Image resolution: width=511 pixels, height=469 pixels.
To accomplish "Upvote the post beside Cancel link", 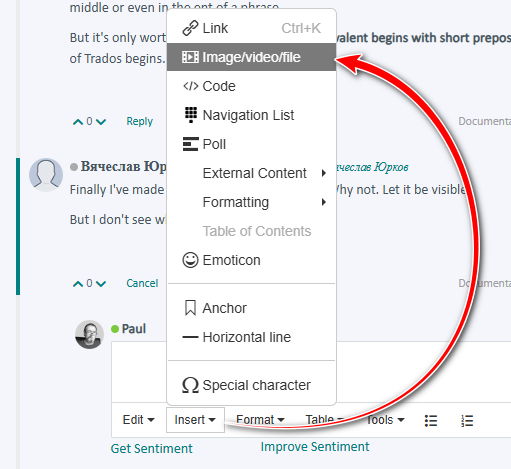I will click(78, 284).
